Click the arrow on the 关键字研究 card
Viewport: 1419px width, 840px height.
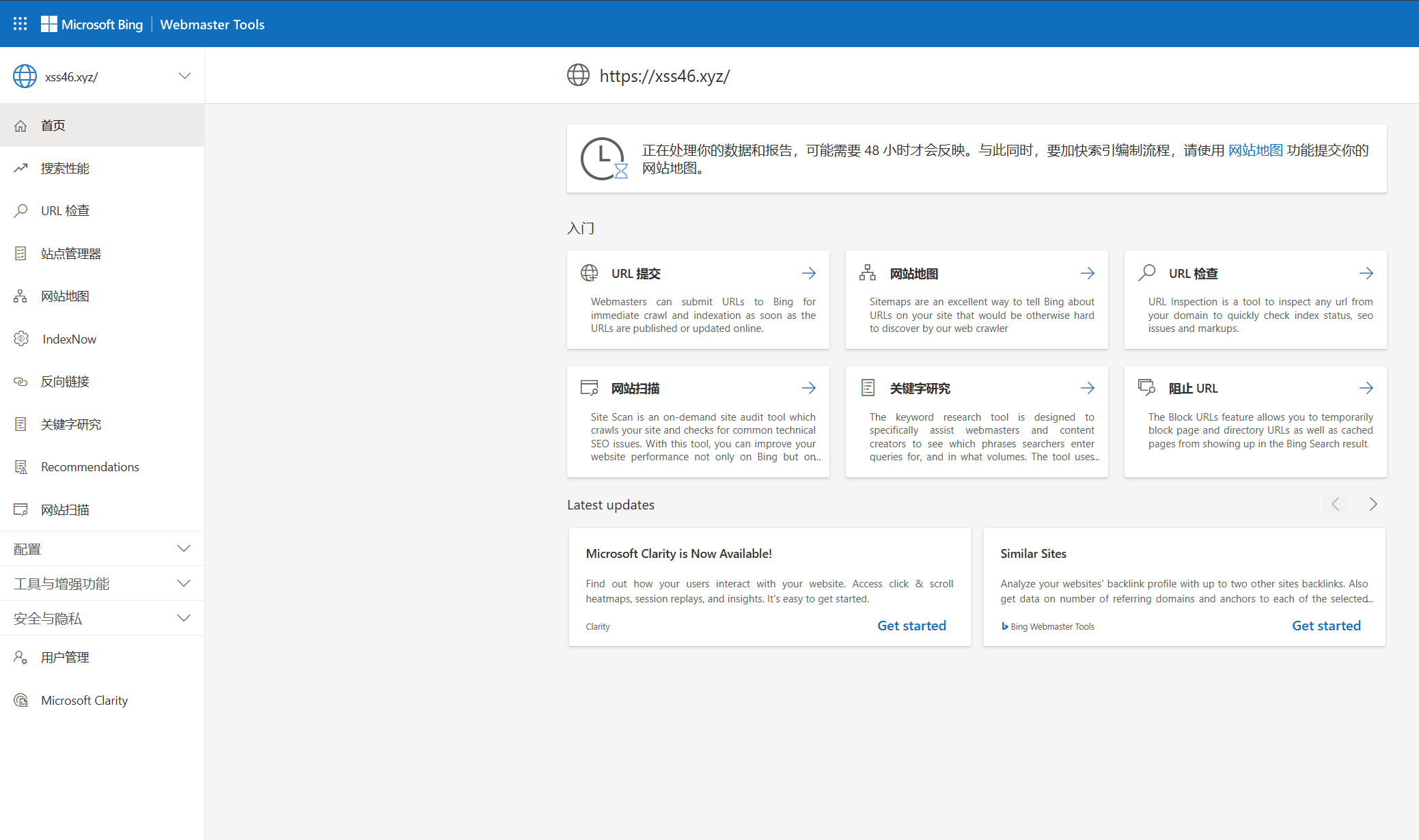1088,388
